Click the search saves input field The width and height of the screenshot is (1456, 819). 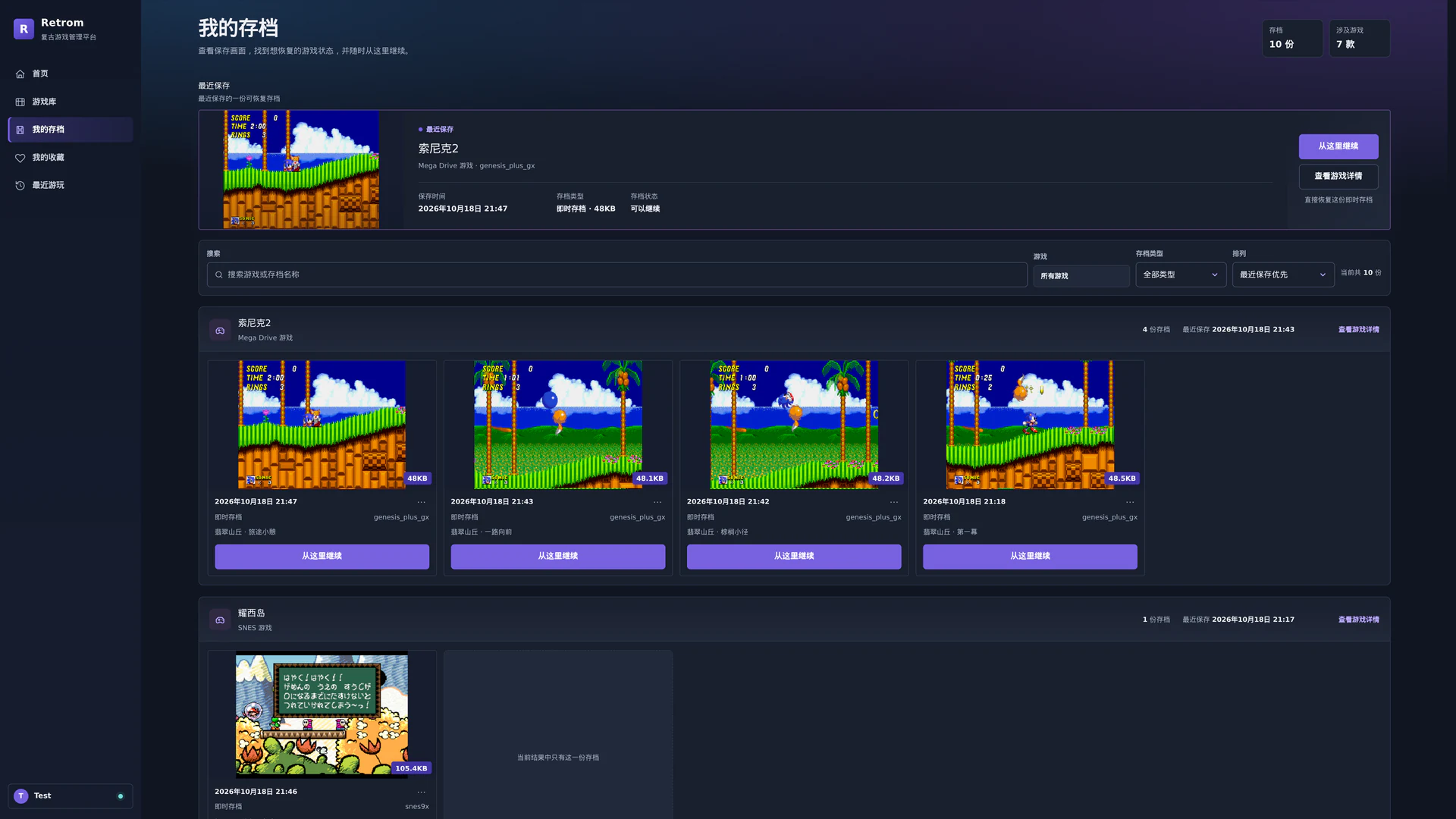pos(617,275)
